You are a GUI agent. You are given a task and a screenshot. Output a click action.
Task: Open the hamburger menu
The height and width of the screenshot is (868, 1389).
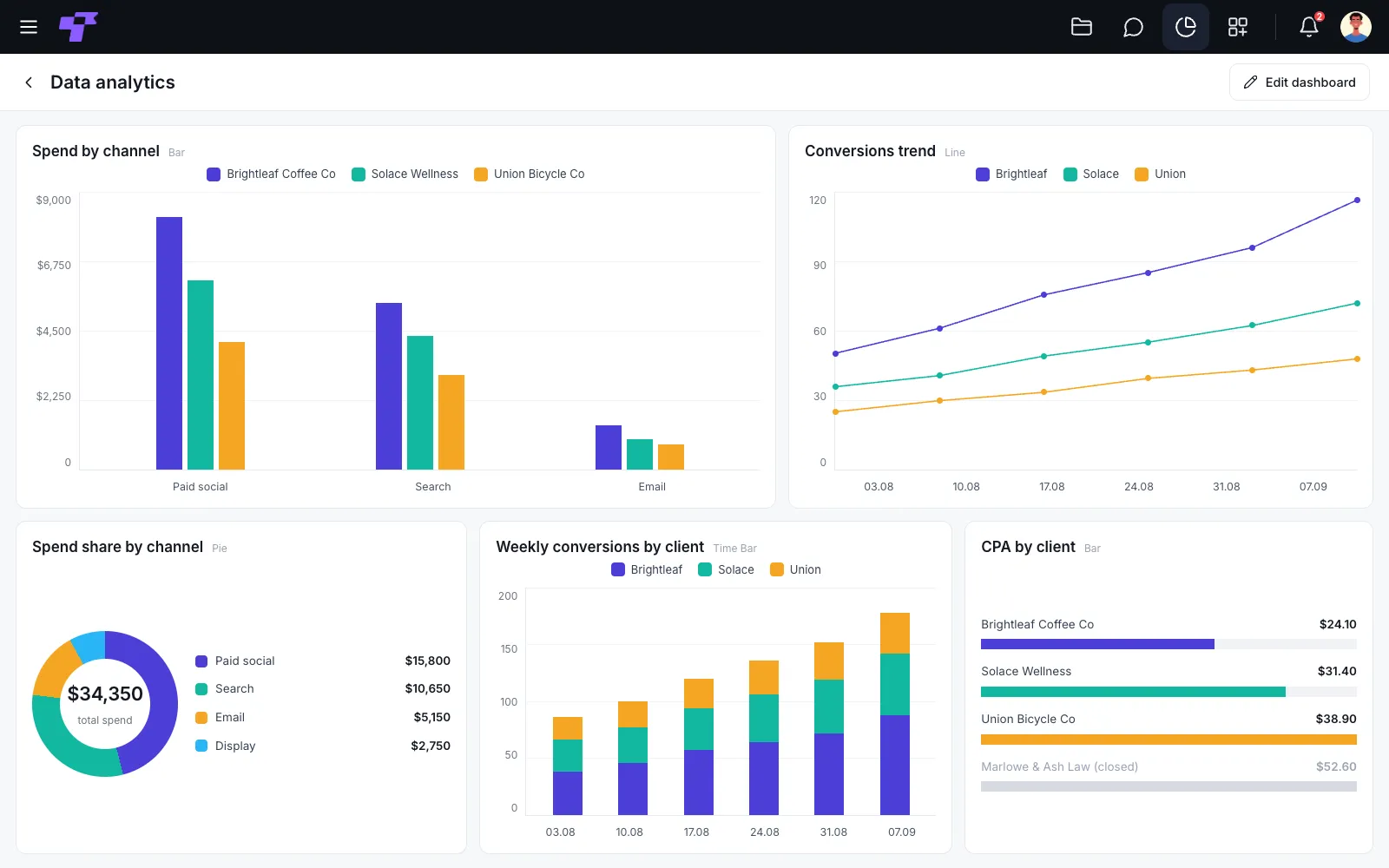coord(29,27)
